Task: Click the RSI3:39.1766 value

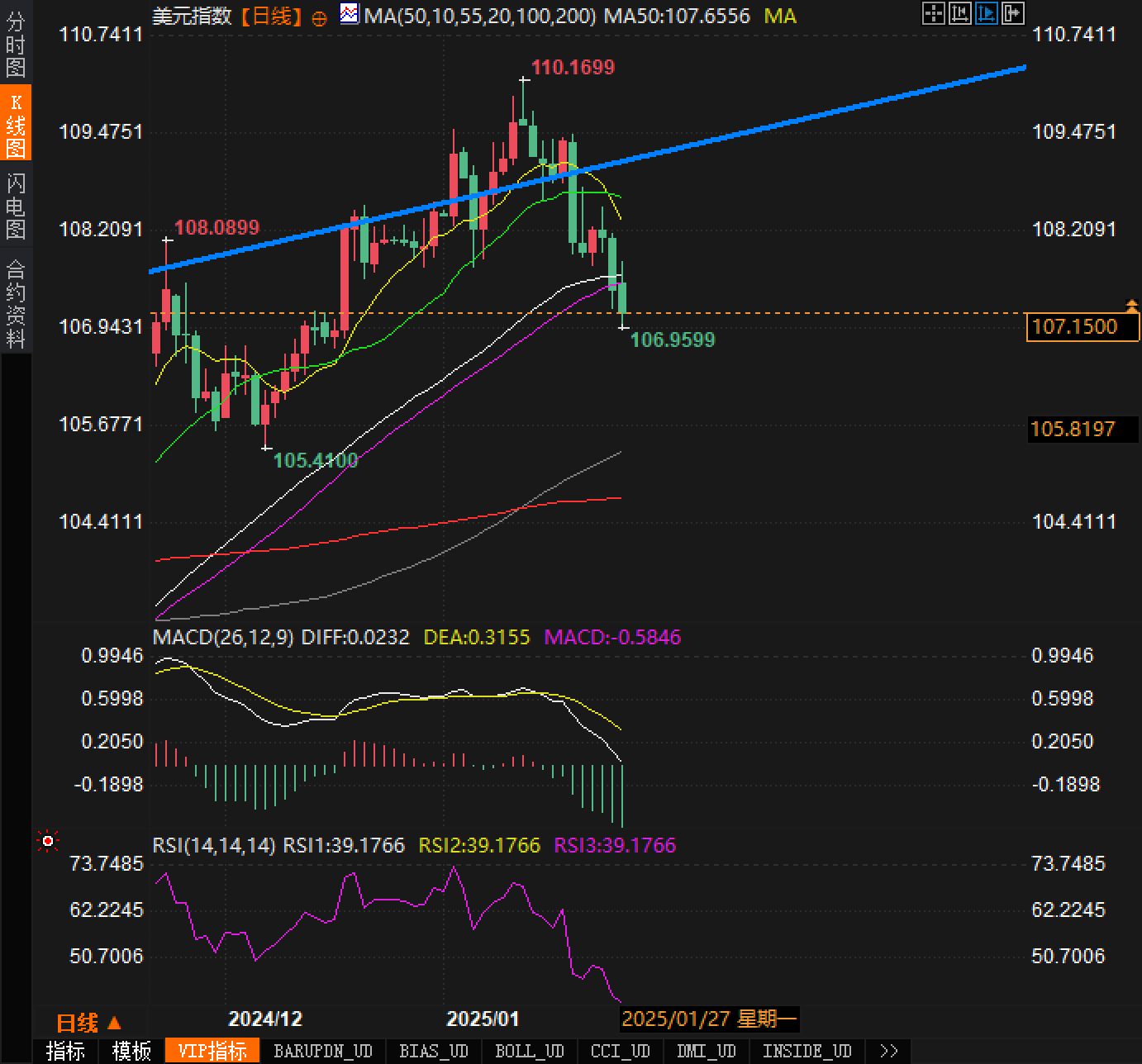Action: [615, 845]
